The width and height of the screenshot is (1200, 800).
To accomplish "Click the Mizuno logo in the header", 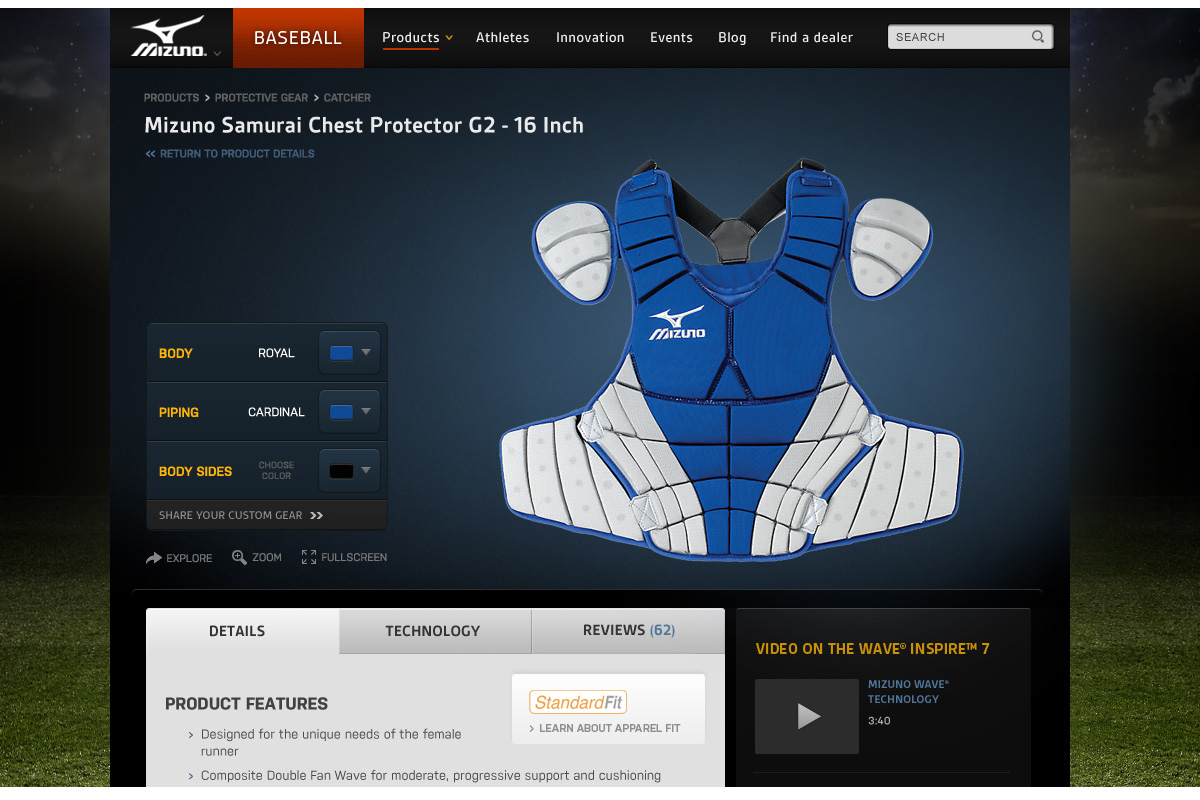I will 168,37.
